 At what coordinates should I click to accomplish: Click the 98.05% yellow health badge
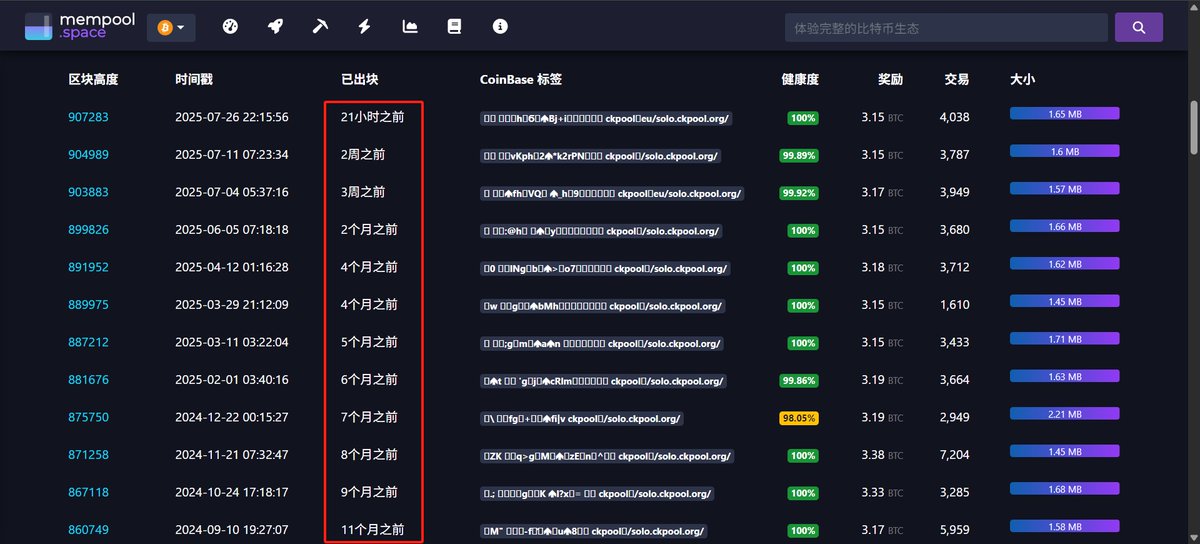coord(799,418)
